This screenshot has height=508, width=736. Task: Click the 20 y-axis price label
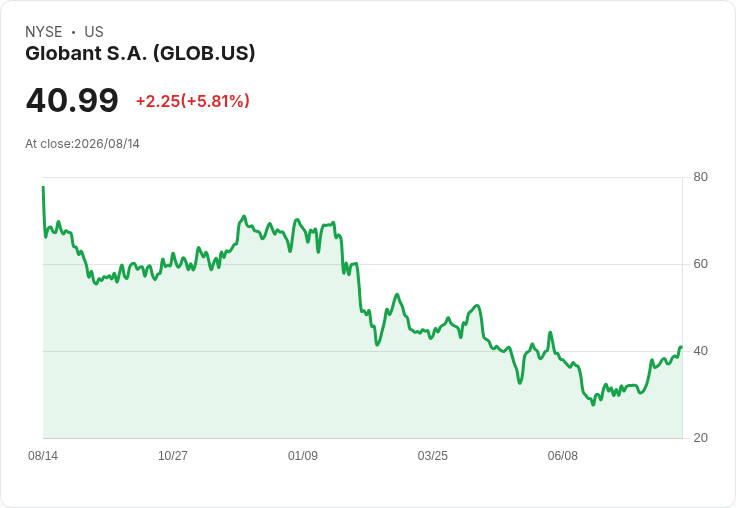(x=700, y=438)
